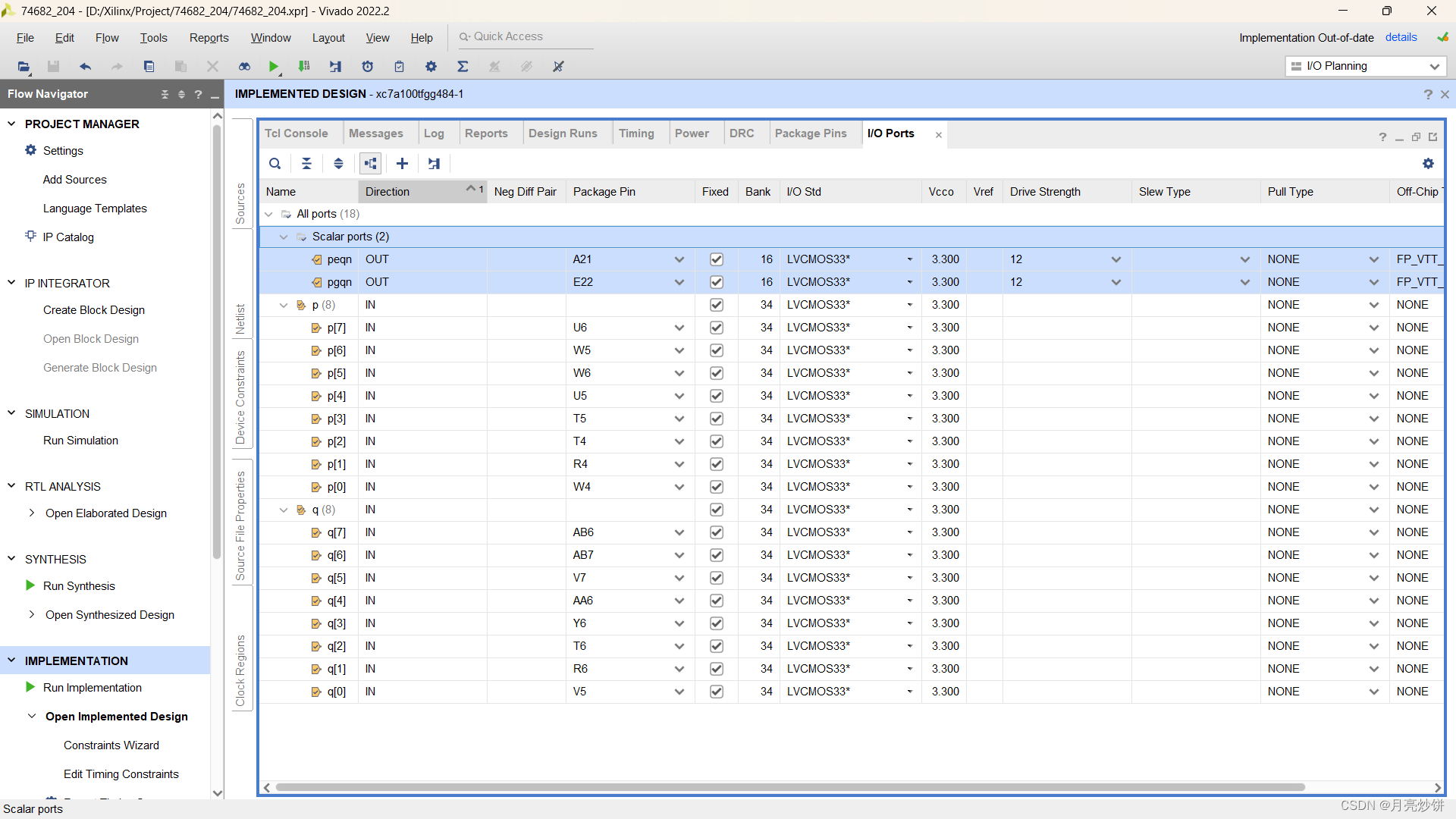Open the Flow menu
The image size is (1456, 819).
point(107,38)
